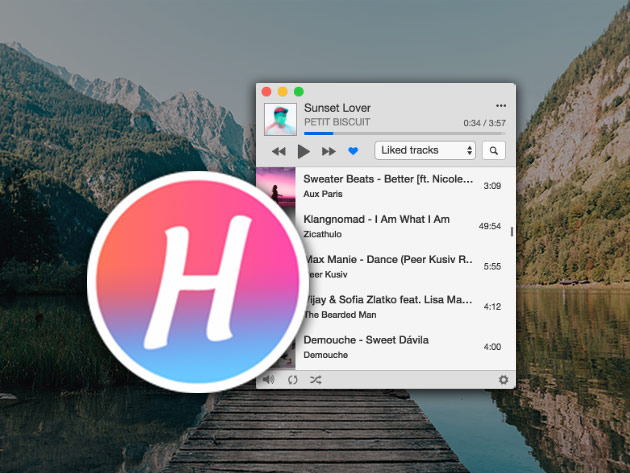The height and width of the screenshot is (473, 630).
Task: Click the volume speaker icon
Action: [x=269, y=380]
